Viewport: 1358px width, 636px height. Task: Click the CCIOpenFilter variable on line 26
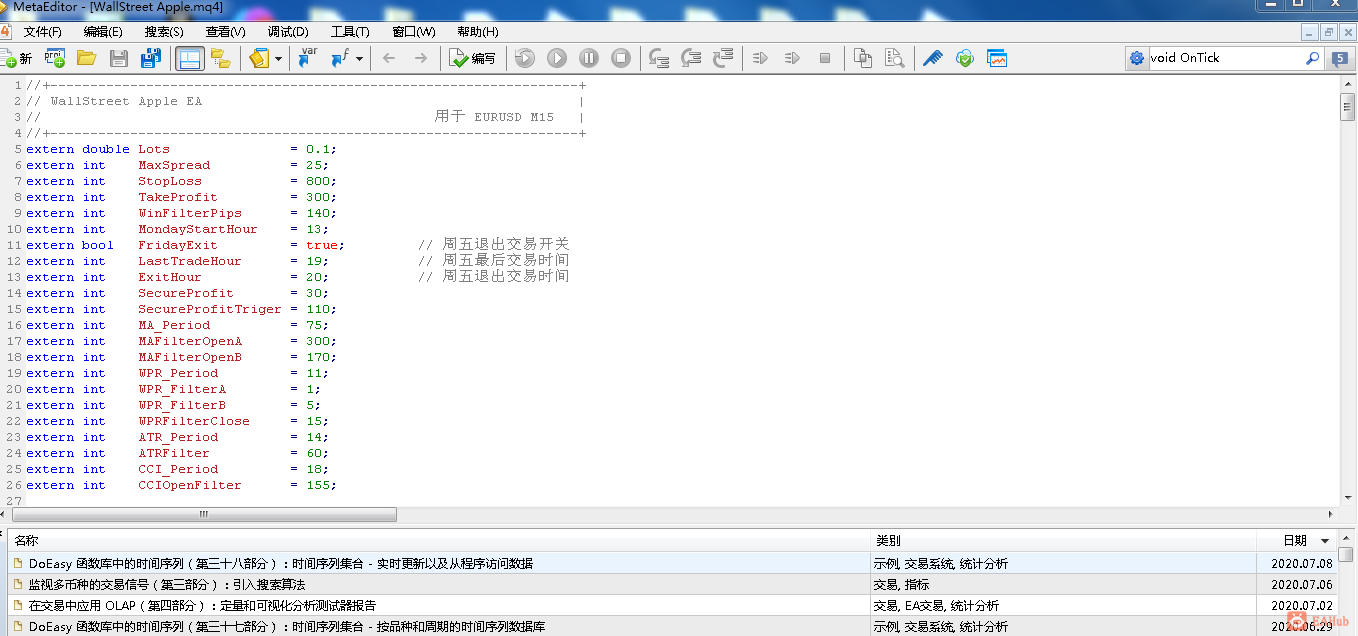pos(190,485)
